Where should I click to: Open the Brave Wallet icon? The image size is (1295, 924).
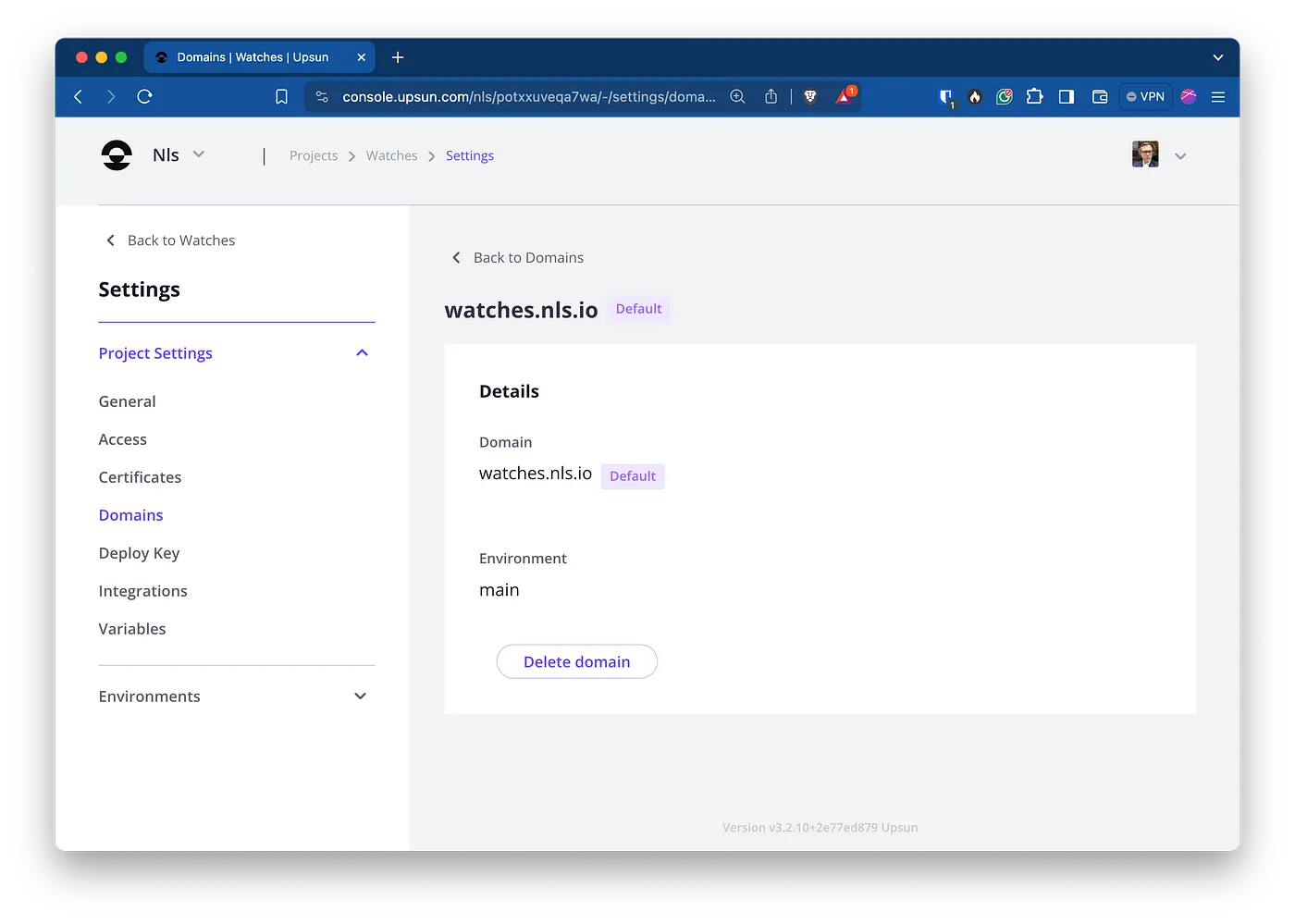tap(1100, 96)
